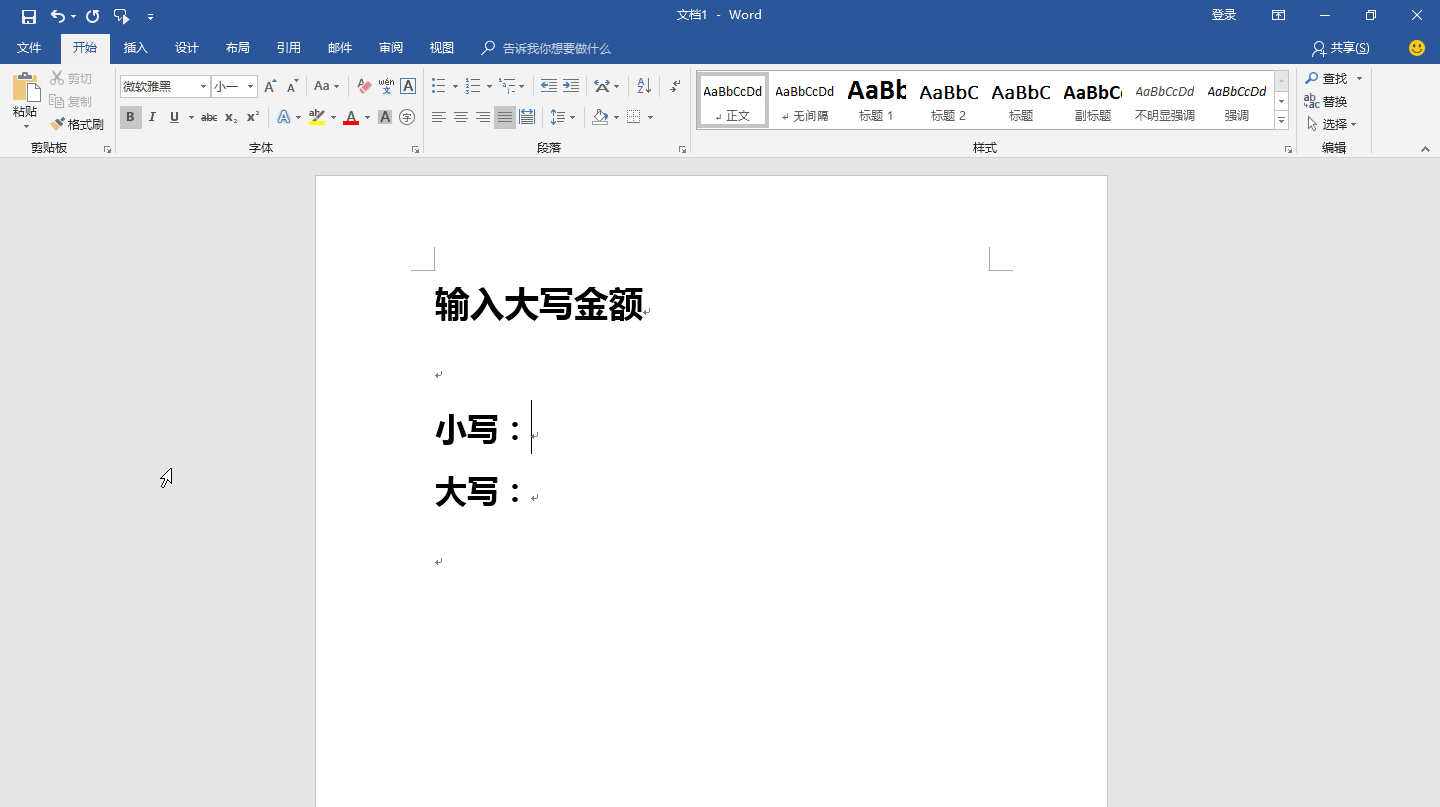Switch to the 插入 (Insert) tab
1440x807 pixels.
[x=135, y=48]
